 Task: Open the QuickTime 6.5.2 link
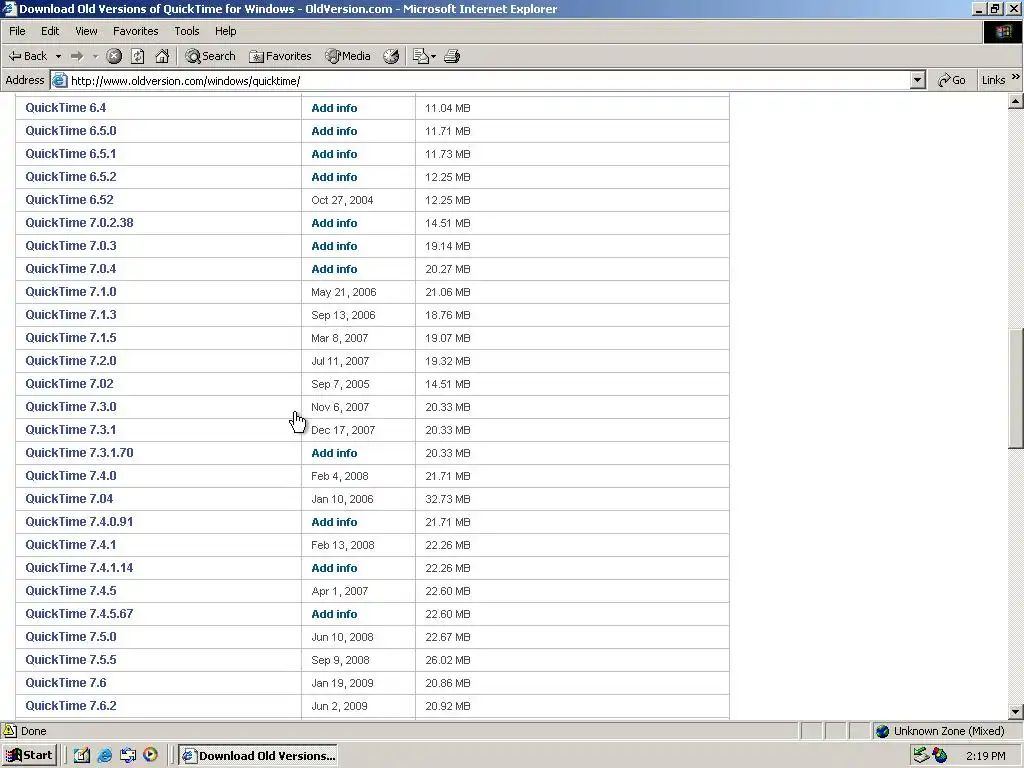coord(71,177)
